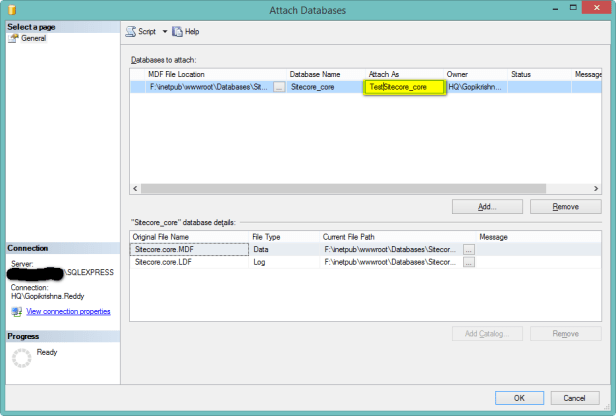The height and width of the screenshot is (416, 616).
Task: Click browse button for Sitecore.core.LDF path
Action: 468,262
